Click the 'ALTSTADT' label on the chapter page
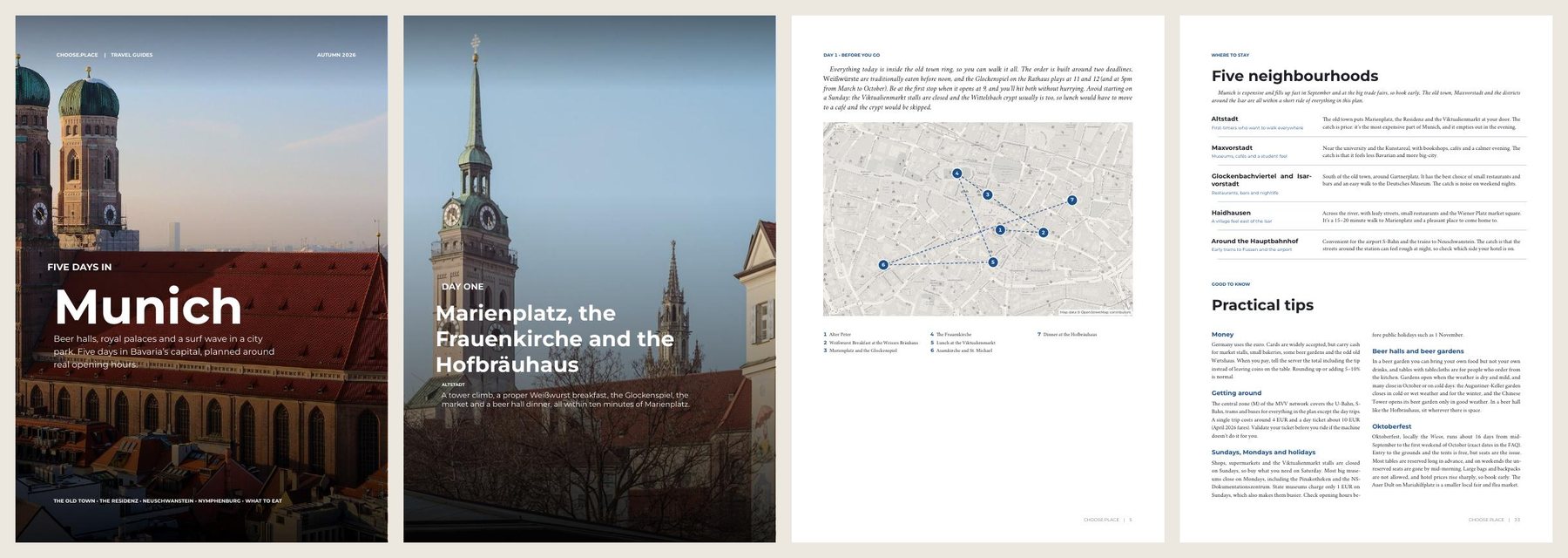Screen dimensions: 1568x558 453,384
